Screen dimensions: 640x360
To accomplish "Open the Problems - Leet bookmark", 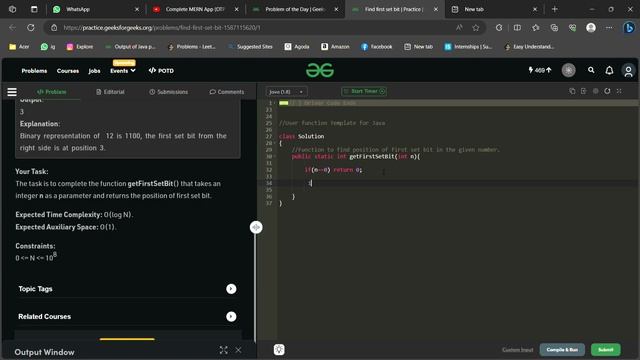I will [x=192, y=47].
